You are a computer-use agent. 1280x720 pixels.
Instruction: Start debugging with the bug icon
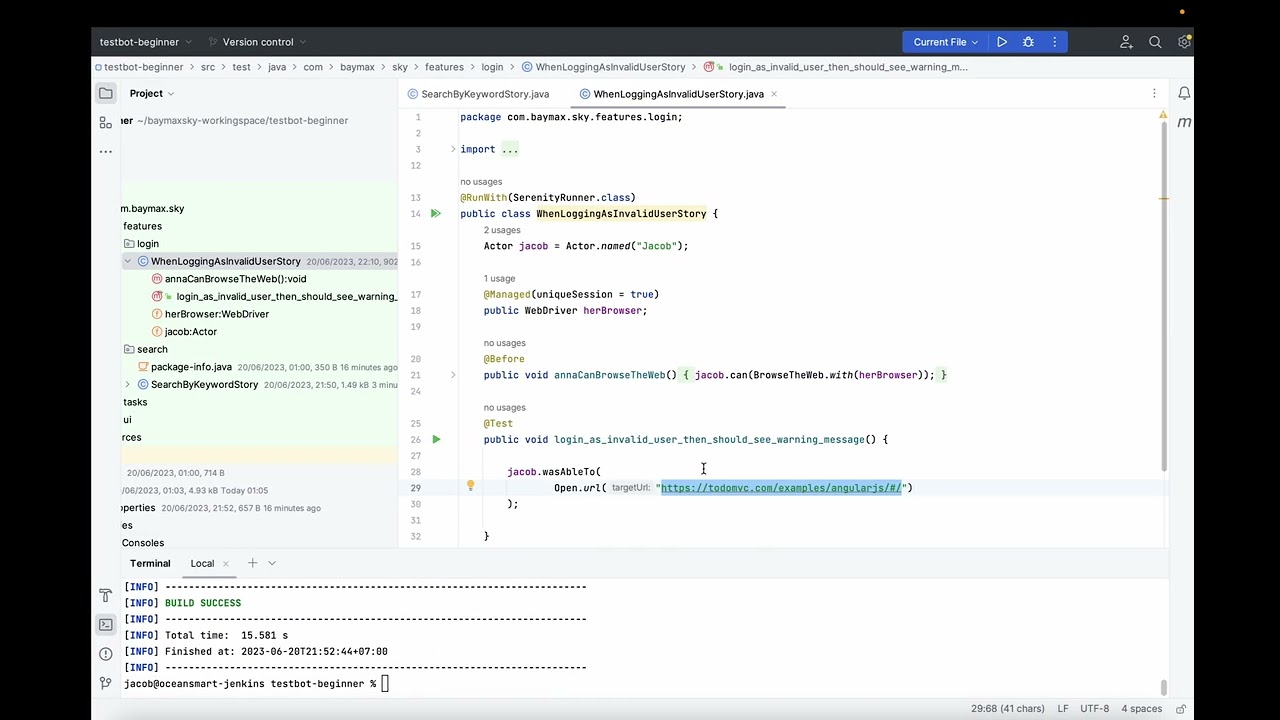(1028, 42)
